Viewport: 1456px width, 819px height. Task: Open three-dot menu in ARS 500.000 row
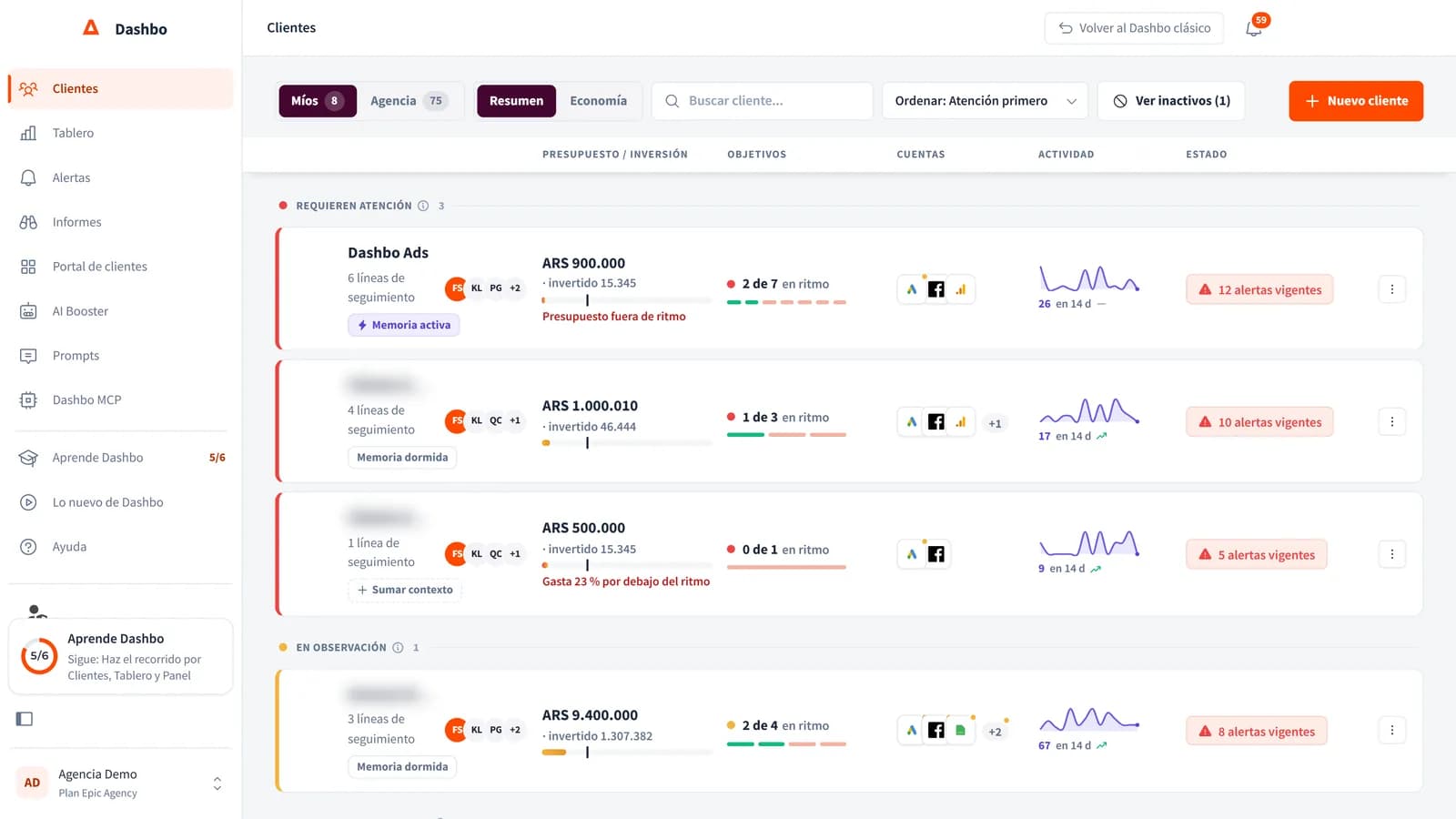1391,553
